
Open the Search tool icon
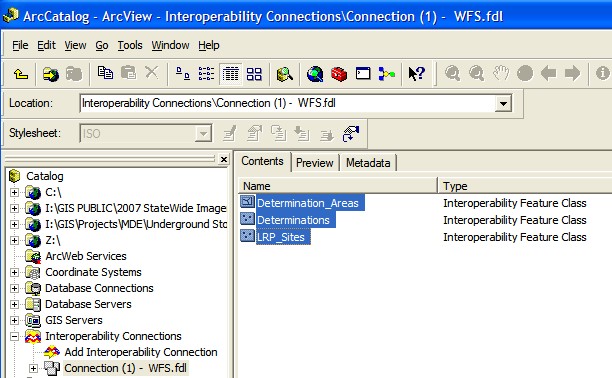click(x=285, y=73)
